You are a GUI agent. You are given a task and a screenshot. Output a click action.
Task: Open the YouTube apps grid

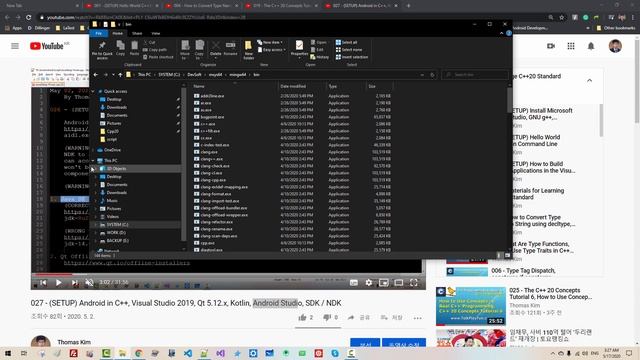pyautogui.click(x=571, y=46)
